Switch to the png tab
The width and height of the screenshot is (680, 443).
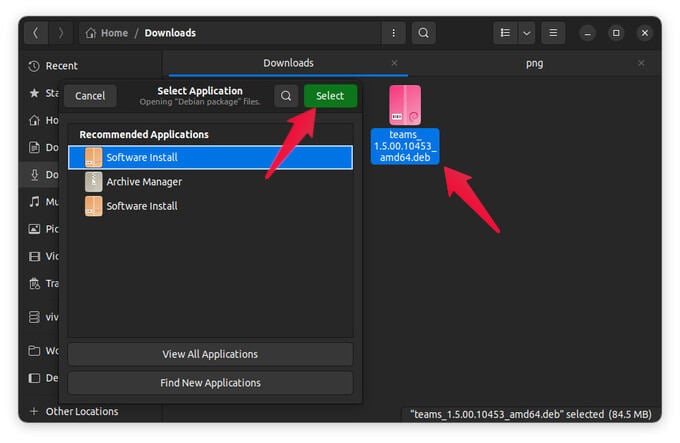(x=534, y=63)
